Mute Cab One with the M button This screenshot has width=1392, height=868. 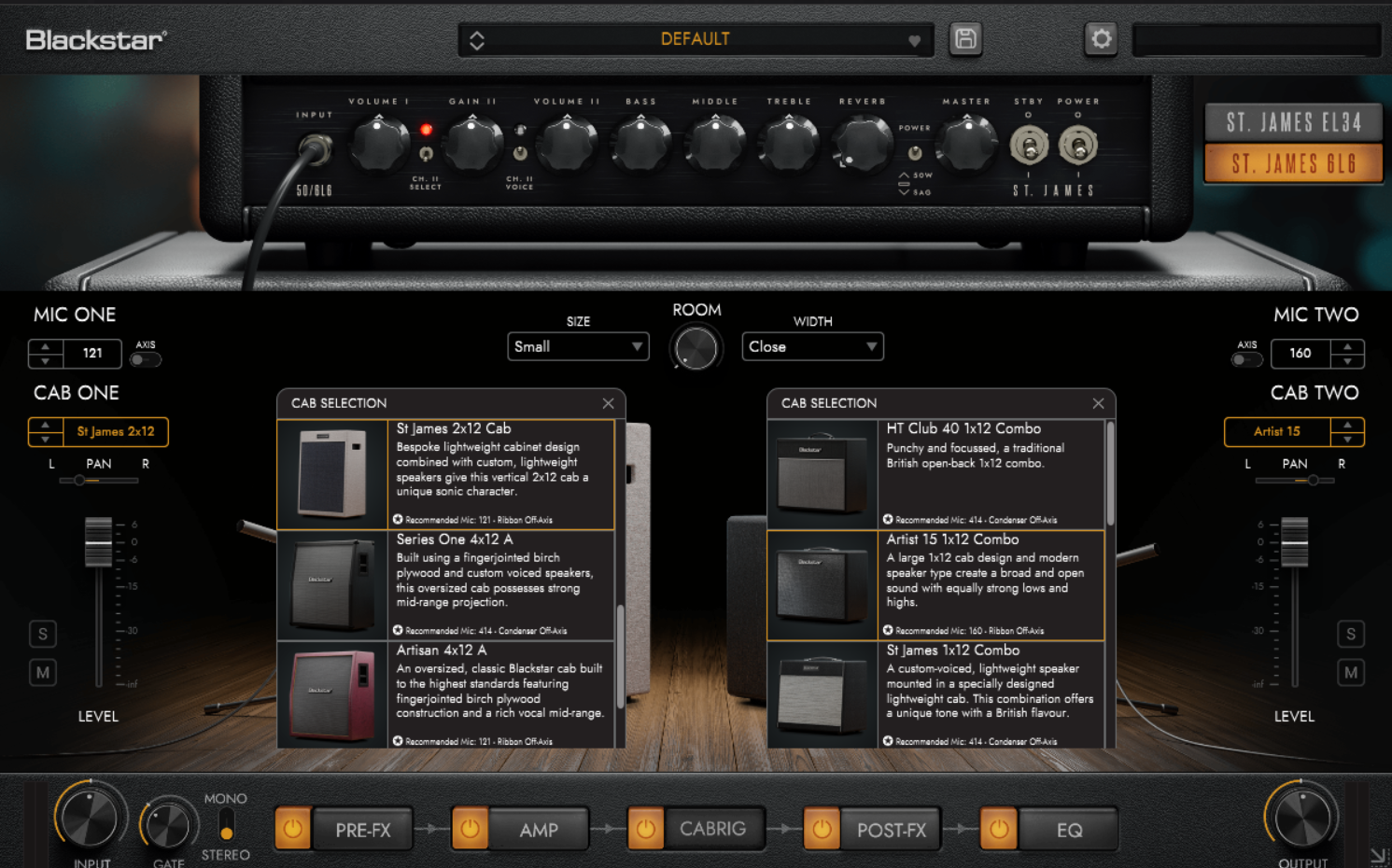coord(43,672)
